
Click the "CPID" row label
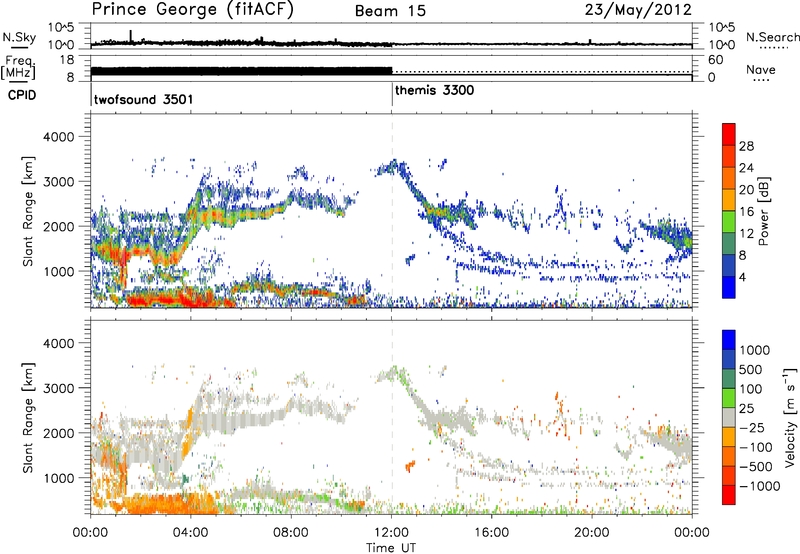[21, 95]
